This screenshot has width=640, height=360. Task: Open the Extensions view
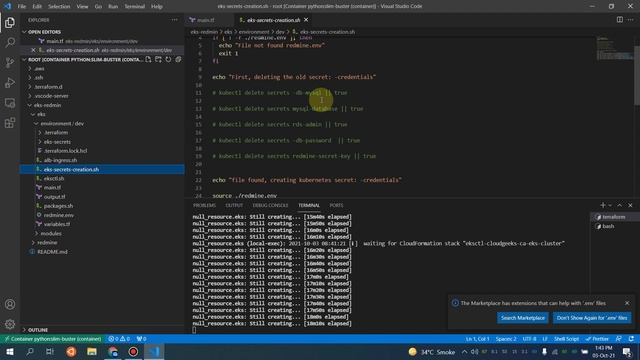[x=10, y=122]
